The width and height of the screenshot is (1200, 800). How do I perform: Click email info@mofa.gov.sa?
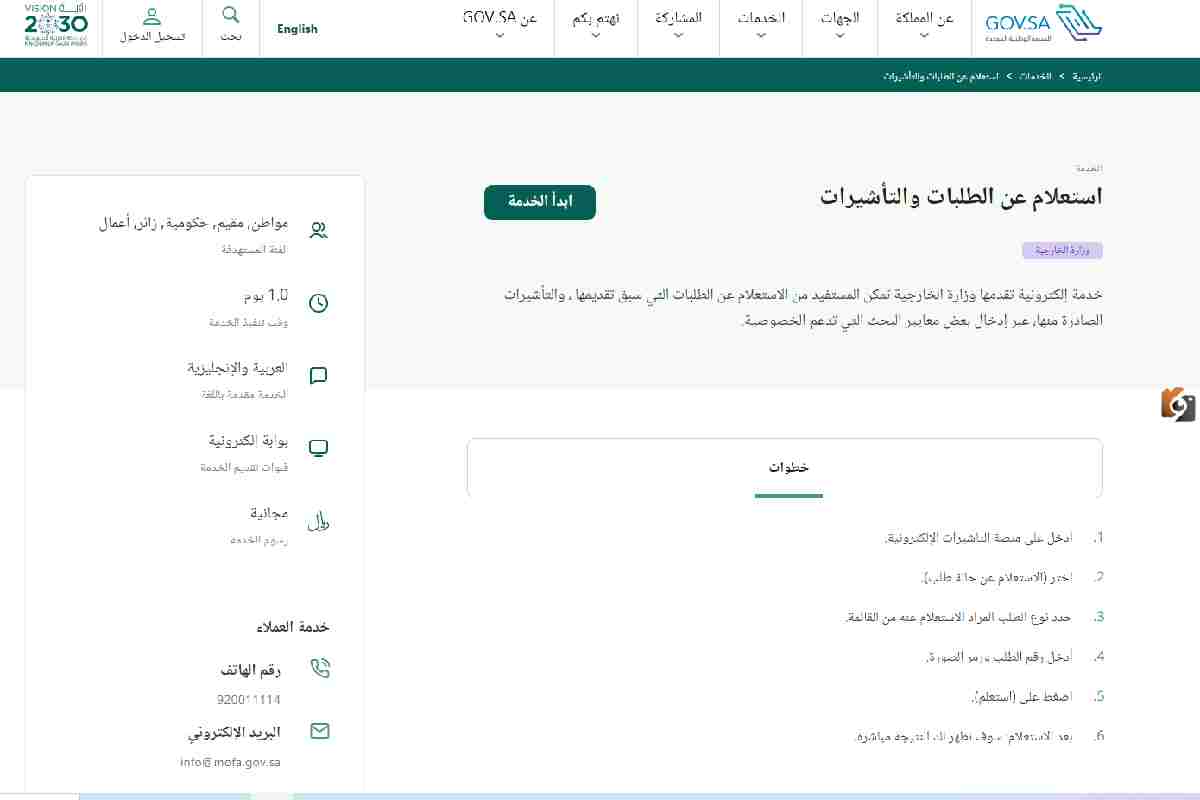click(230, 762)
